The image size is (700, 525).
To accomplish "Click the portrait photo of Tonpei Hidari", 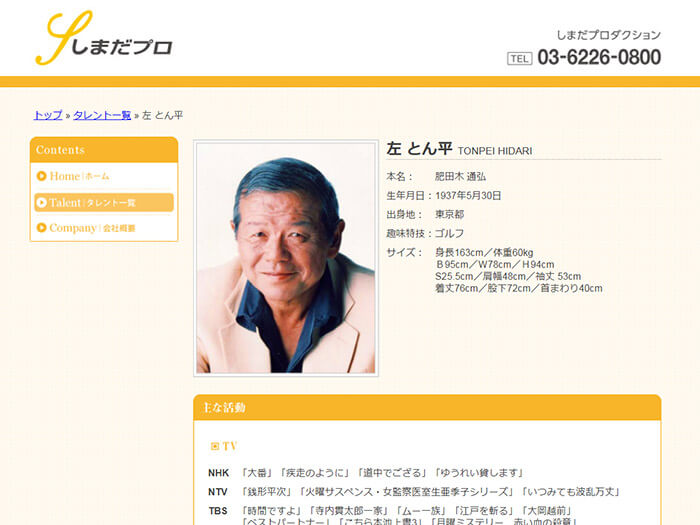I will tap(286, 258).
